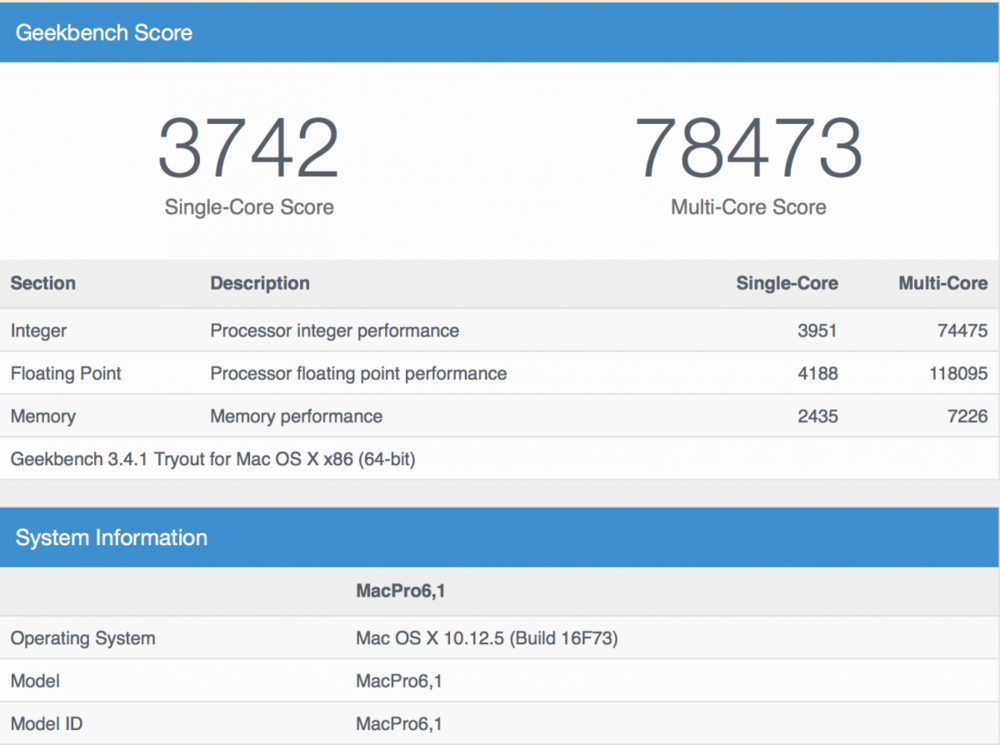Viewport: 1000px width, 745px height.
Task: Click the Multi-Core column header in table
Action: click(942, 283)
